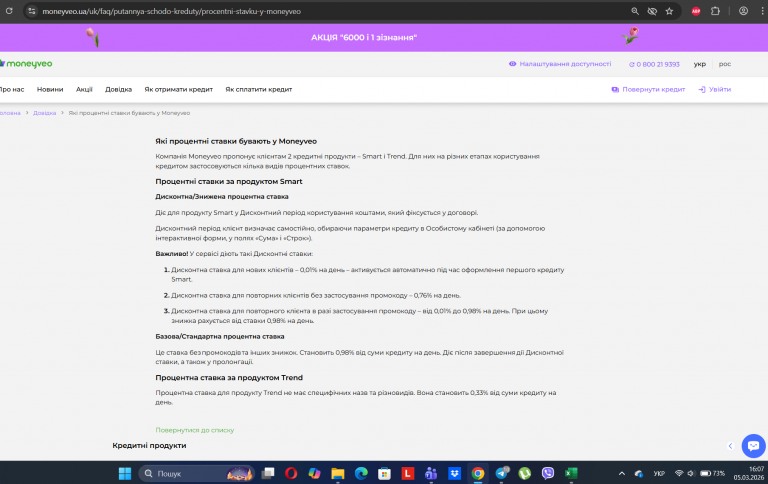Switch to Google Chrome on taskbar
Viewport: 768px width, 484px height.
(x=478, y=473)
